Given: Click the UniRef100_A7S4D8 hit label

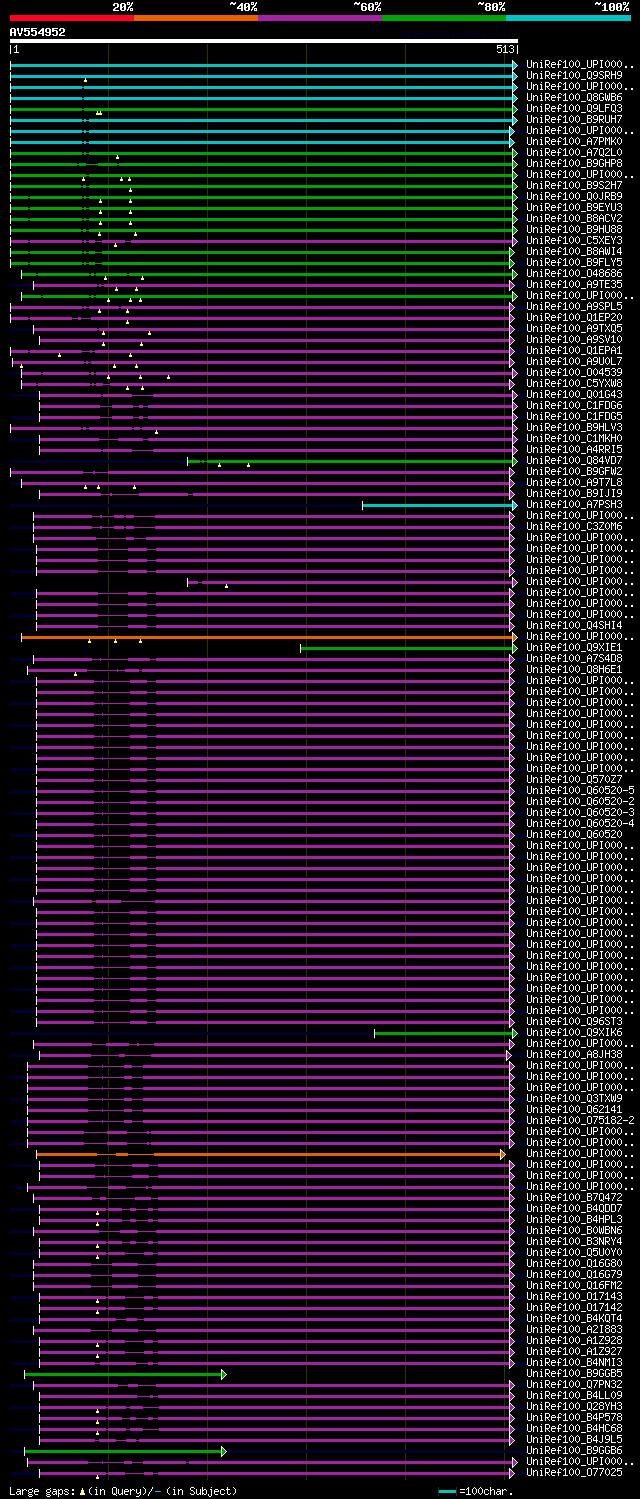Looking at the screenshot, I should point(574,658).
